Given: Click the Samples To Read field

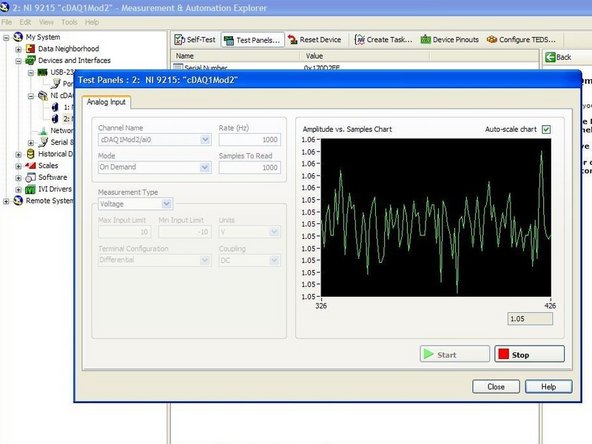Looking at the screenshot, I should (250, 167).
